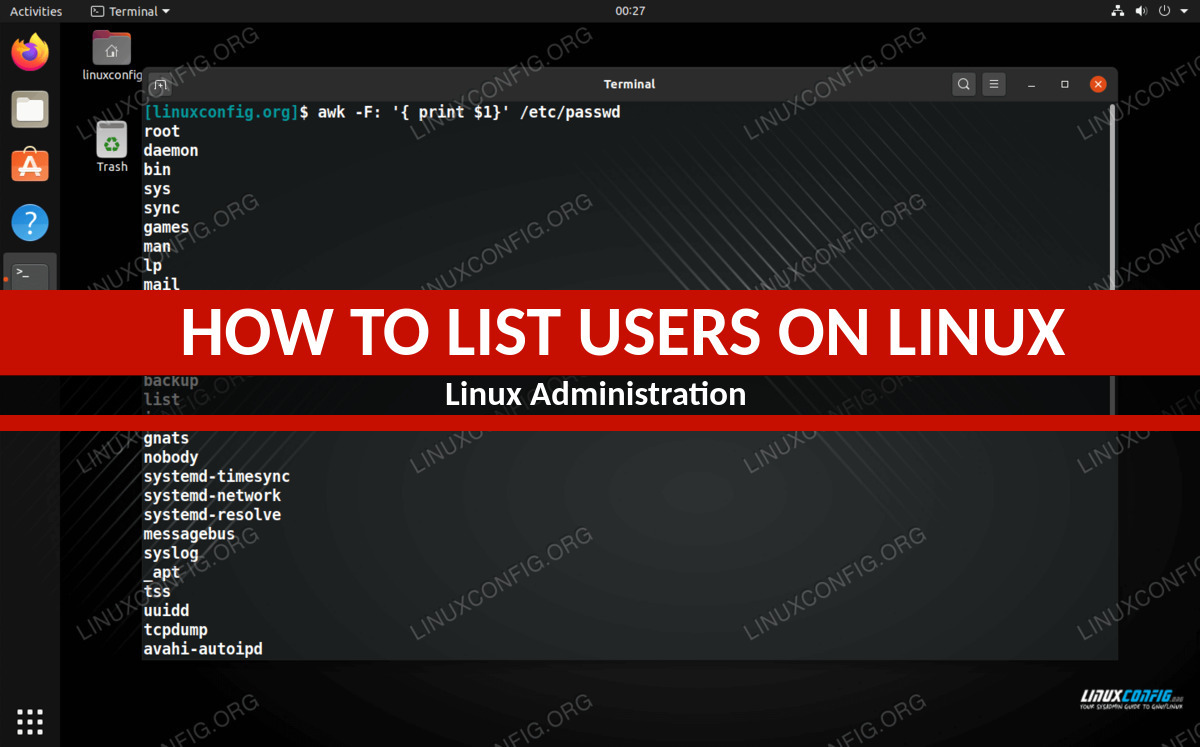Click the volume icon in the top bar
1200x747 pixels.
tap(1141, 11)
